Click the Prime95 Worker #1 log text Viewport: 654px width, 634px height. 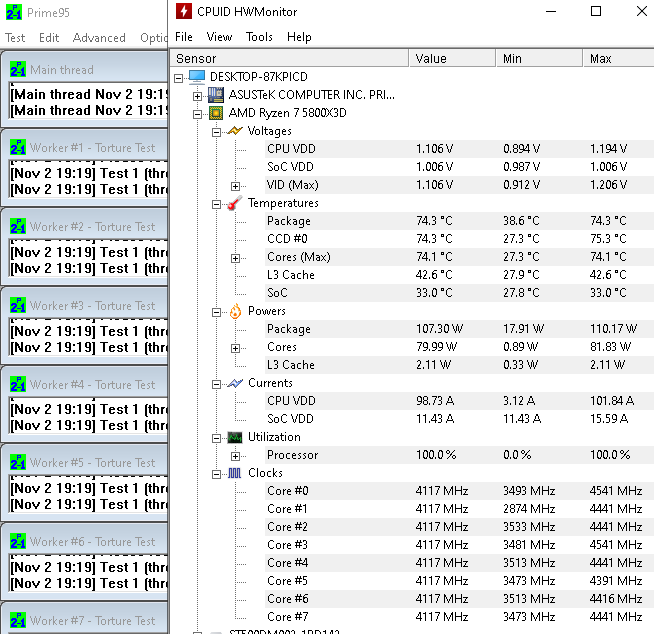[88, 181]
